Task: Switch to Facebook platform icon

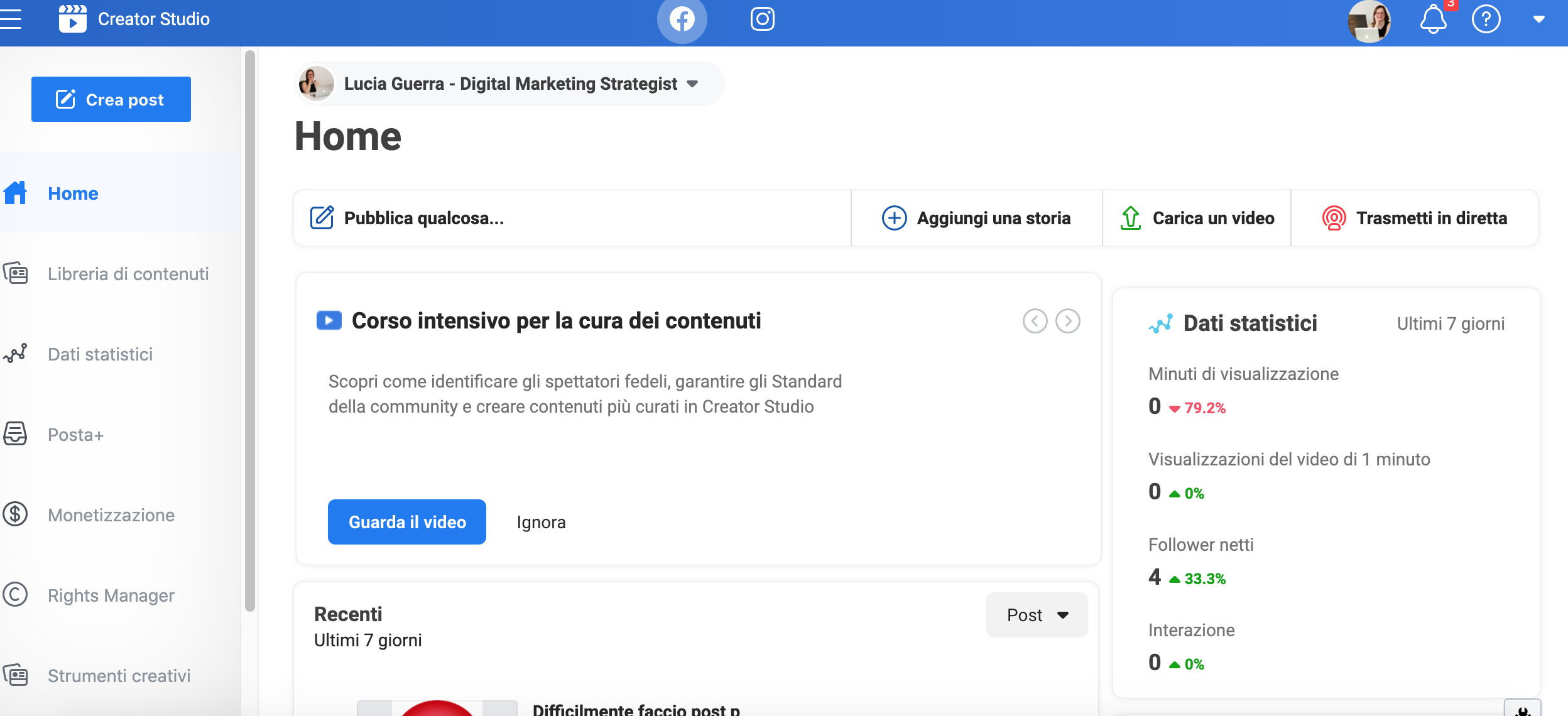Action: coord(682,19)
